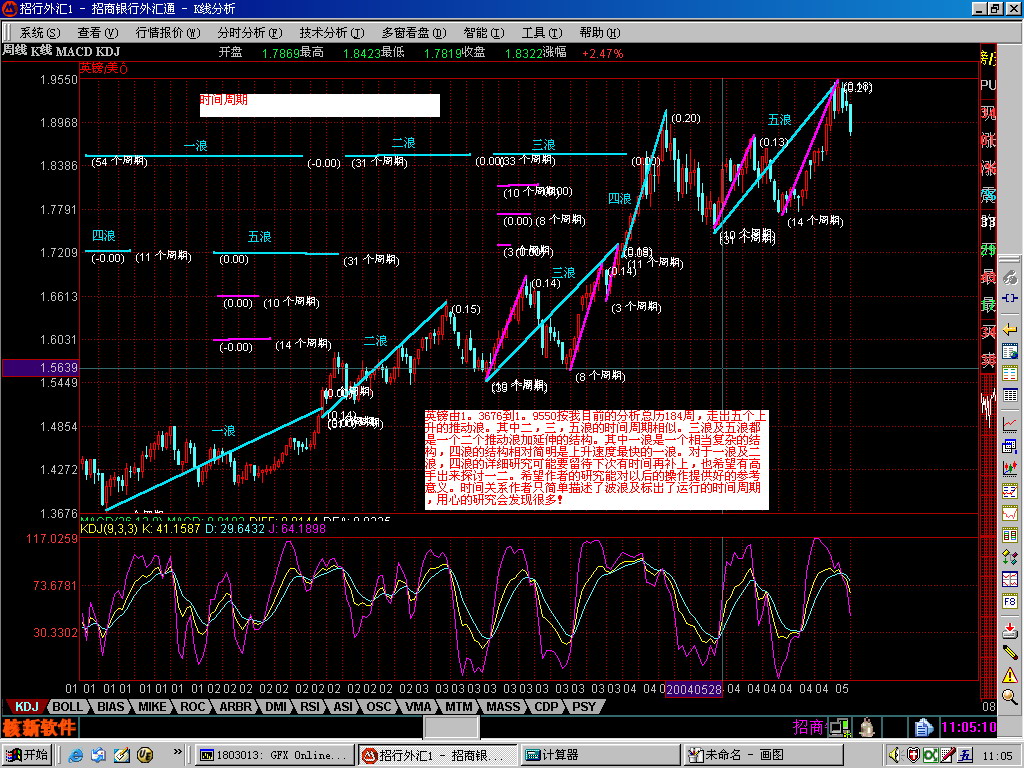Open the 帮助(H) menu
The height and width of the screenshot is (768, 1024).
600,33
